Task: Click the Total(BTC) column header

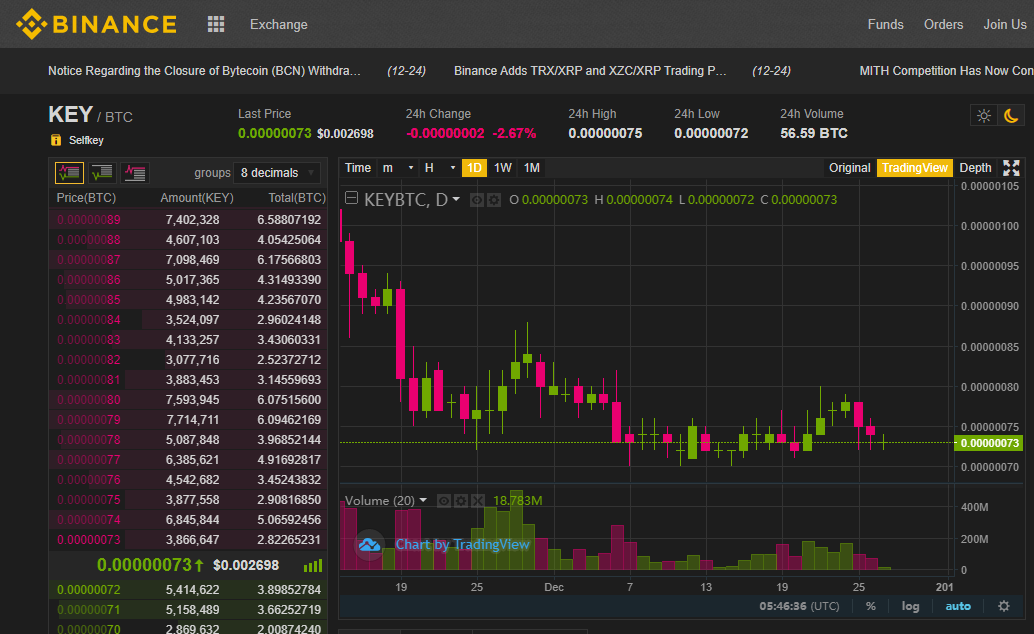Action: (x=297, y=198)
